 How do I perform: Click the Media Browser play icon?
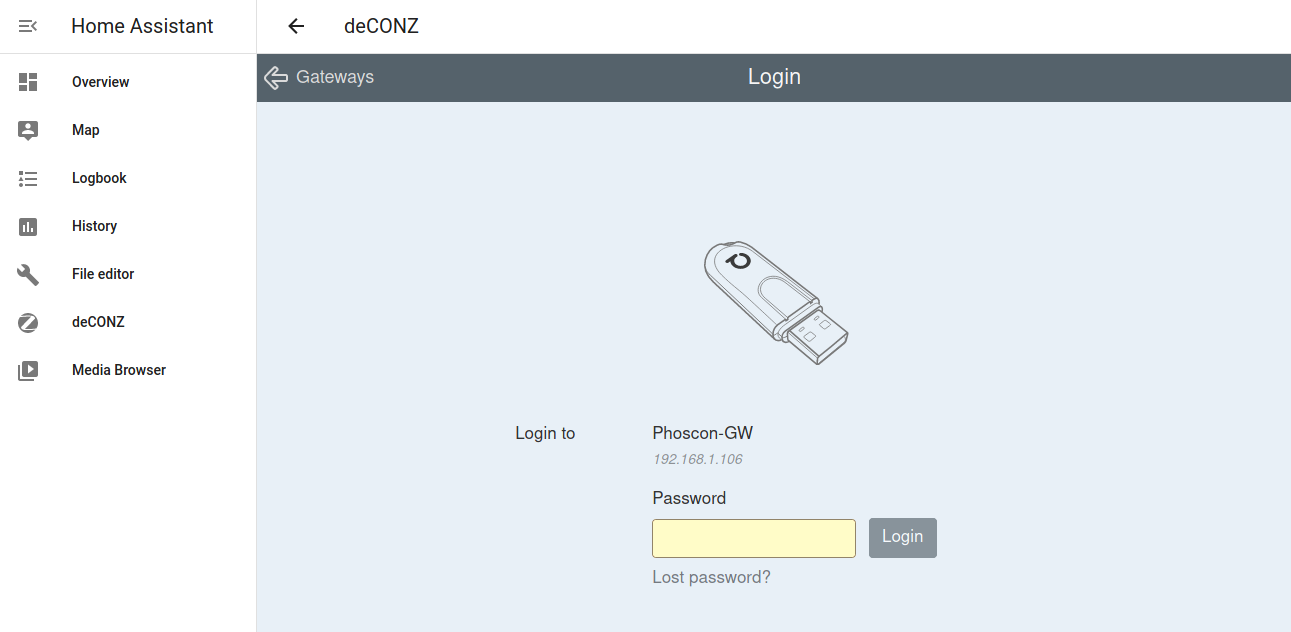pos(28,370)
